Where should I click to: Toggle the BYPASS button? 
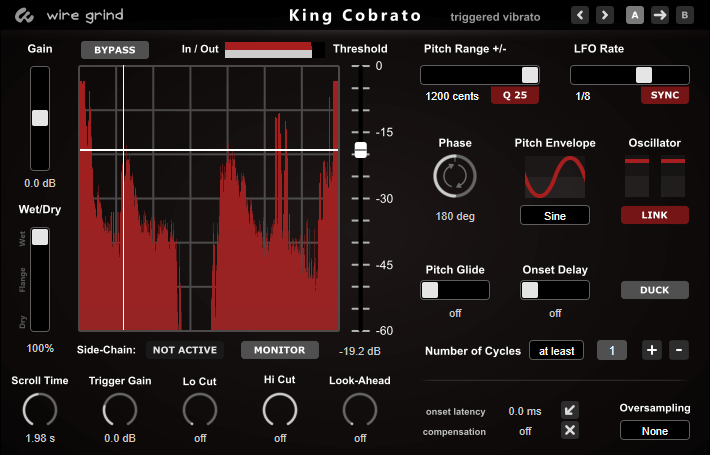click(115, 50)
